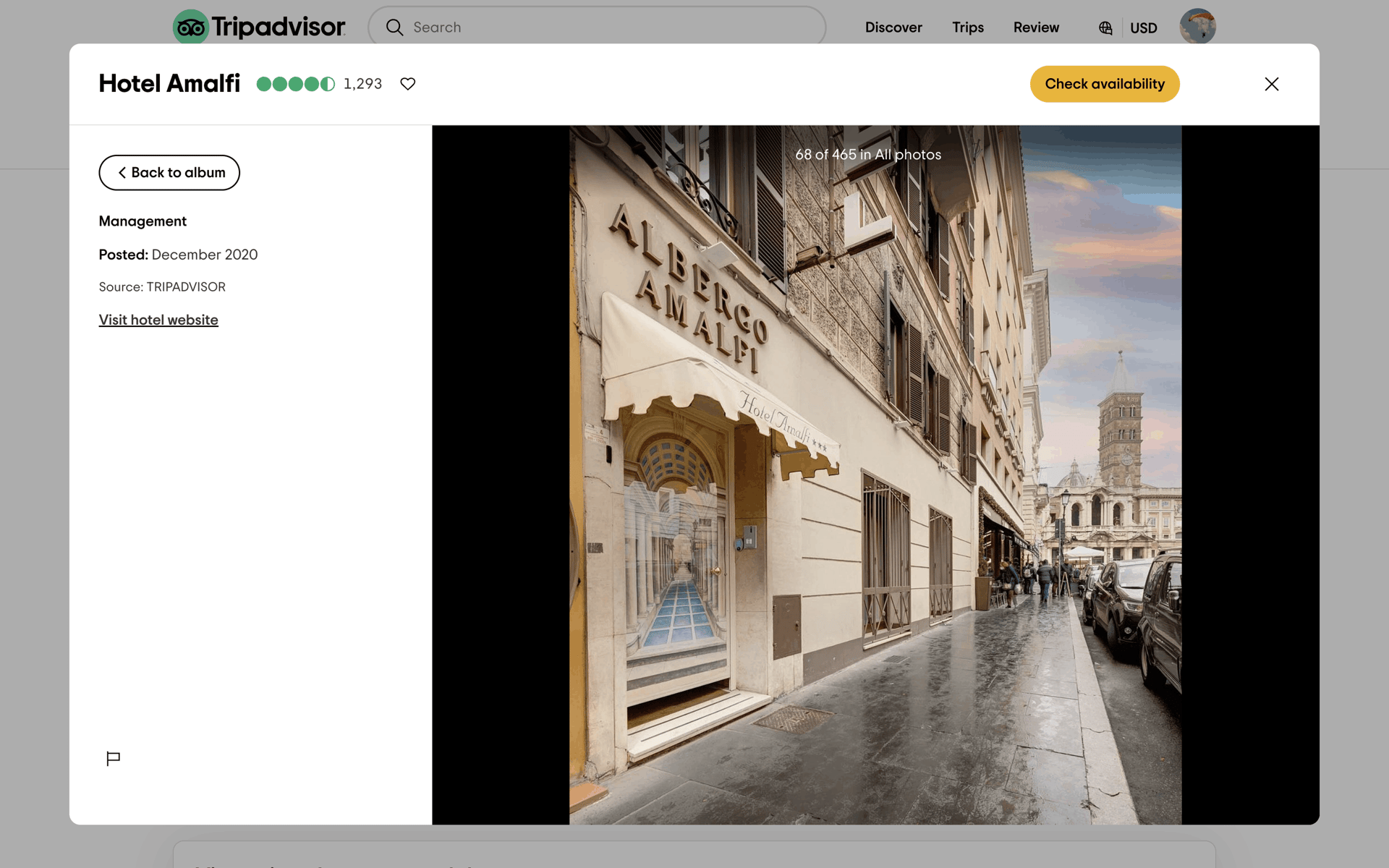Click the flag report photo icon

(x=113, y=758)
